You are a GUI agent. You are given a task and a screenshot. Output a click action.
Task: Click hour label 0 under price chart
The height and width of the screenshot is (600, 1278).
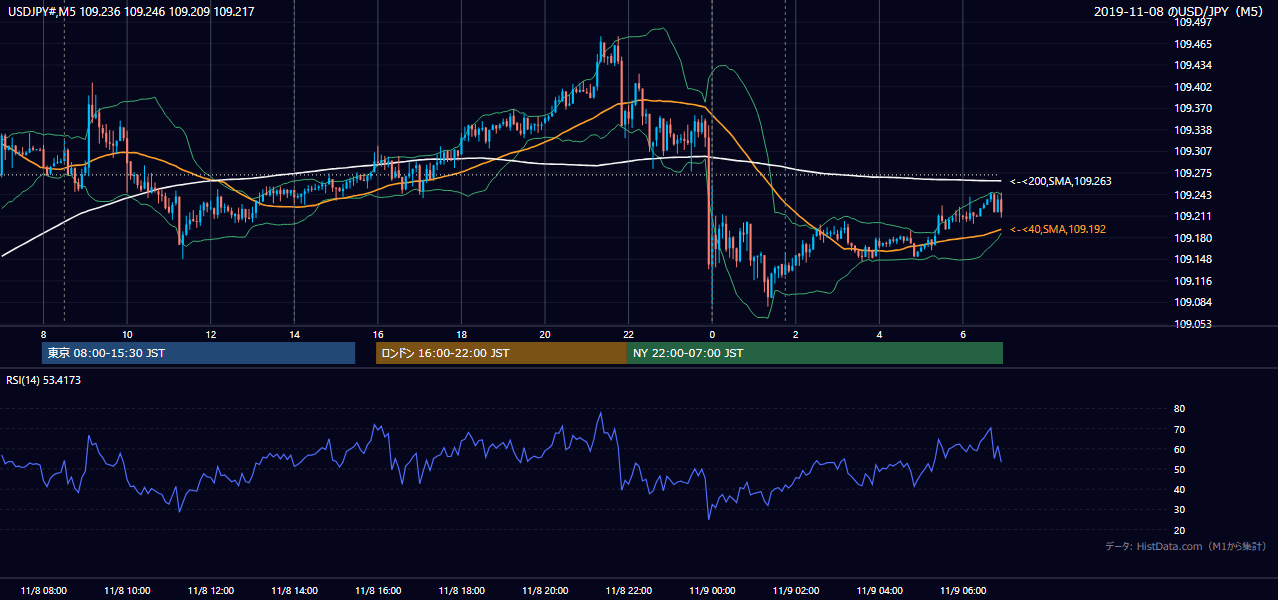coord(712,334)
